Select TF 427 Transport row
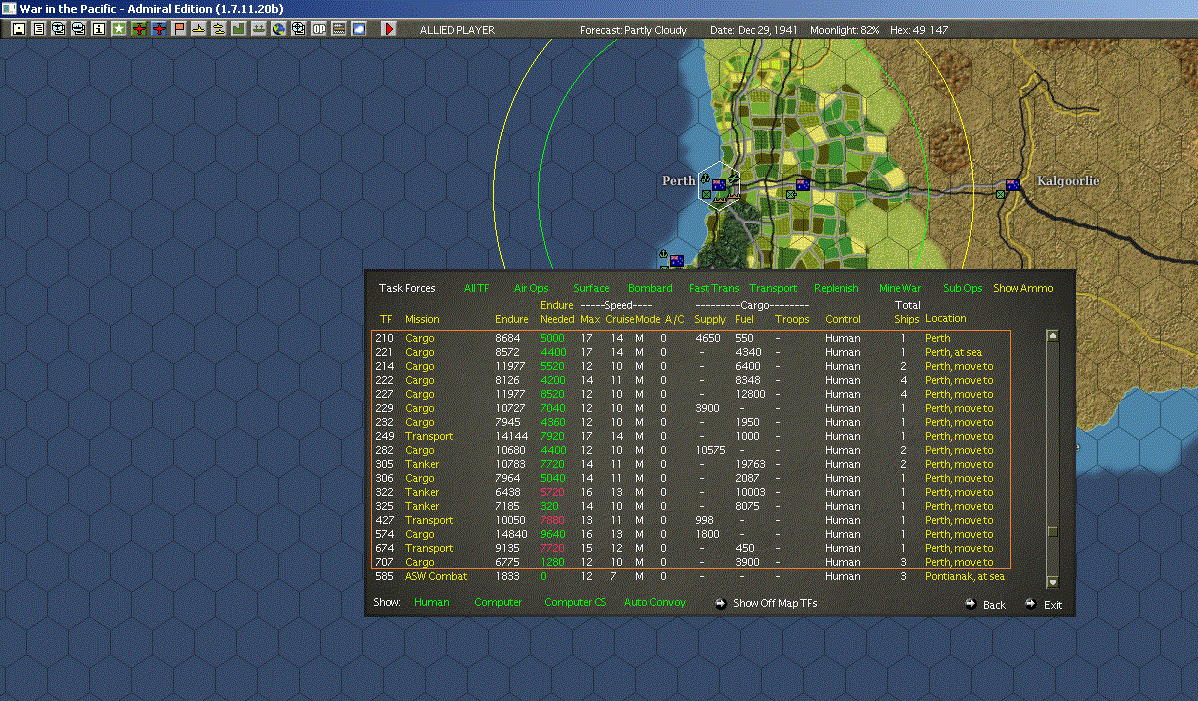The height and width of the screenshot is (701, 1198). point(691,520)
